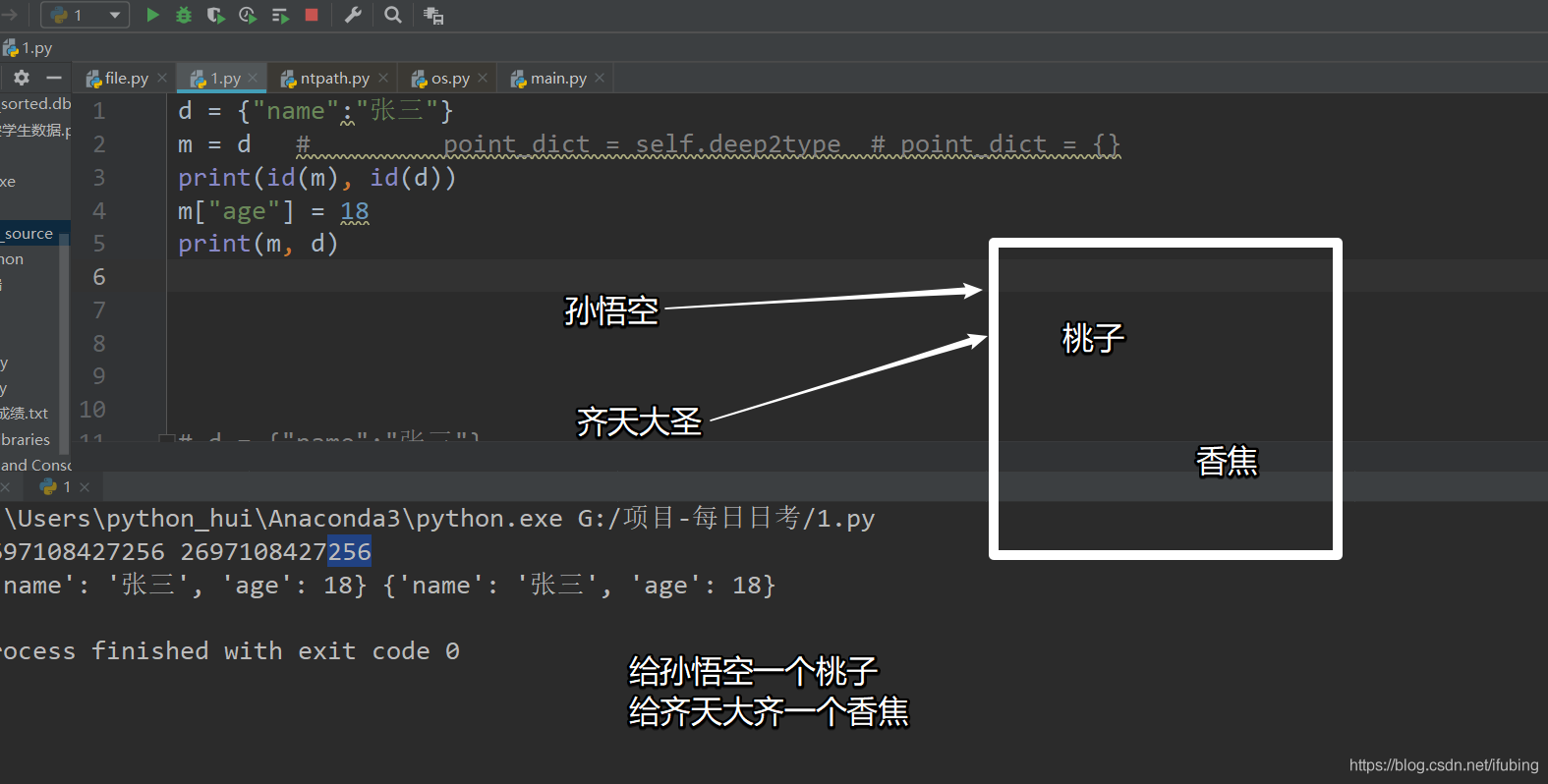This screenshot has width=1548, height=784.
Task: Stop the running process
Action: click(312, 15)
